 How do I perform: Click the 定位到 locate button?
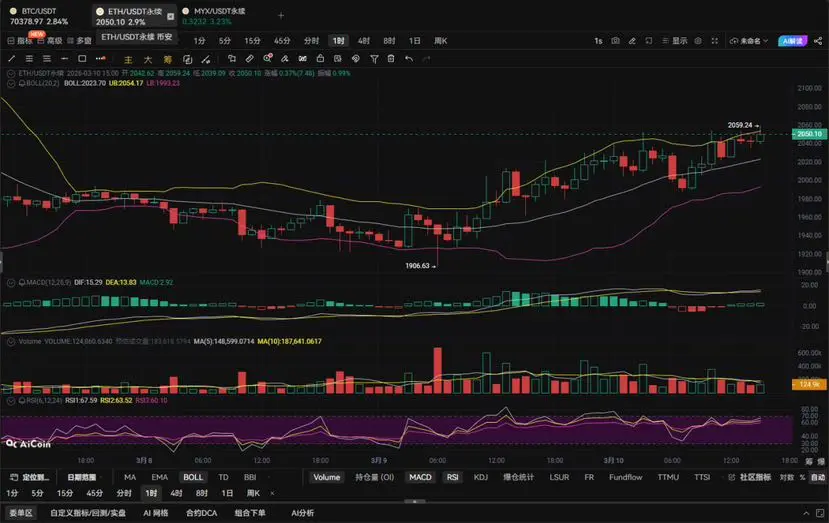pyautogui.click(x=31, y=477)
